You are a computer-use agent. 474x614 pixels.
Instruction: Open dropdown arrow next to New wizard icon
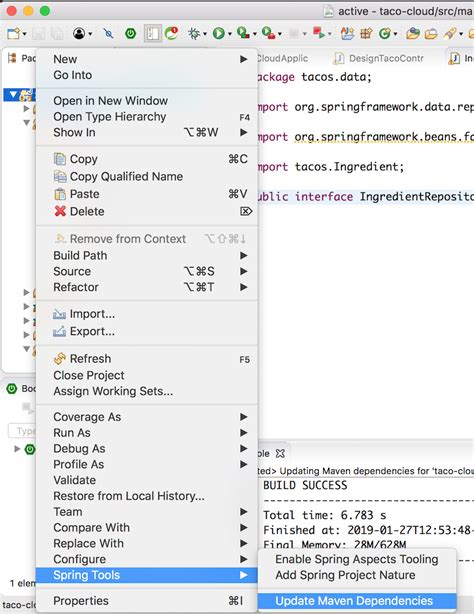24,34
